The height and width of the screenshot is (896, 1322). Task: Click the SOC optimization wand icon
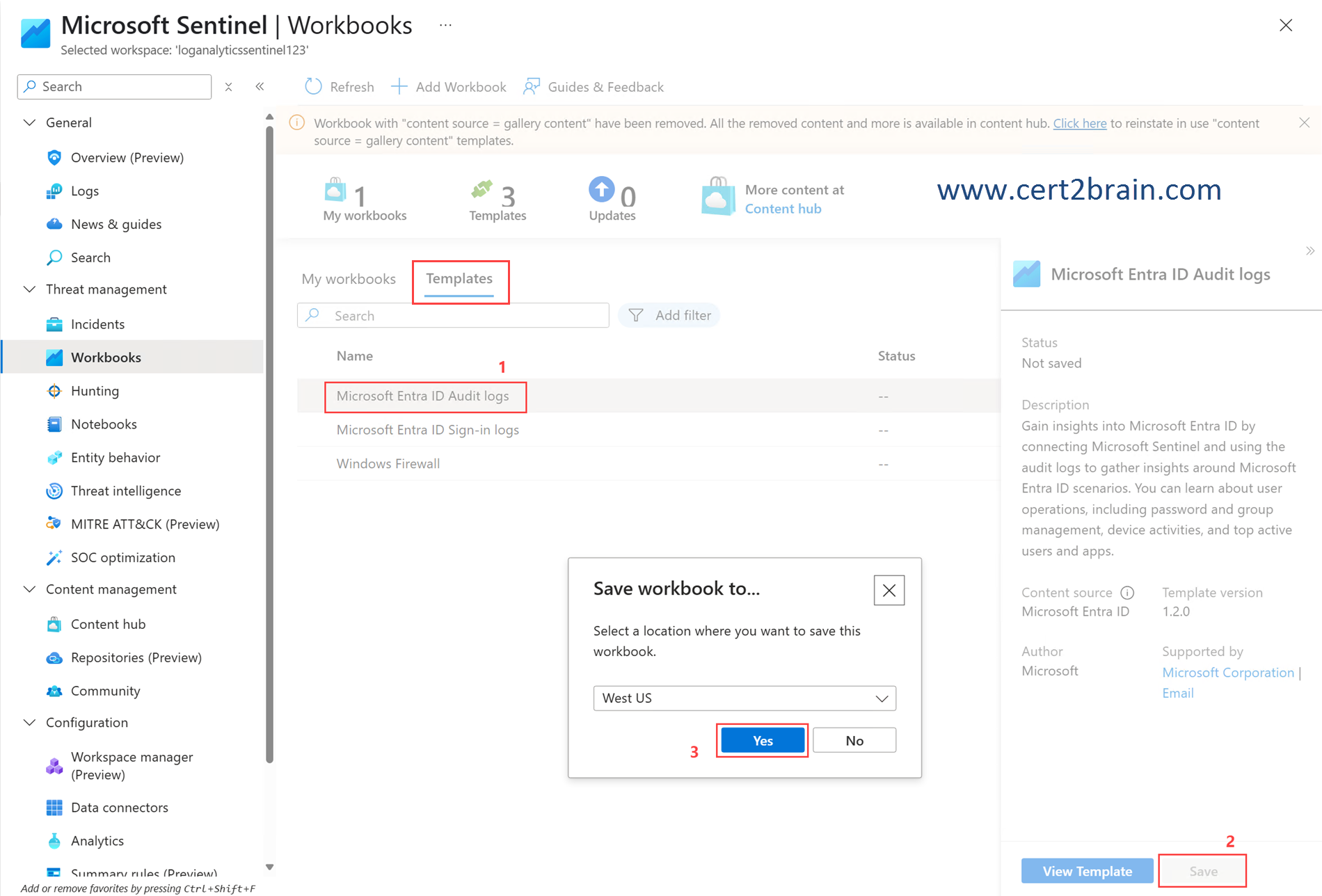click(54, 557)
